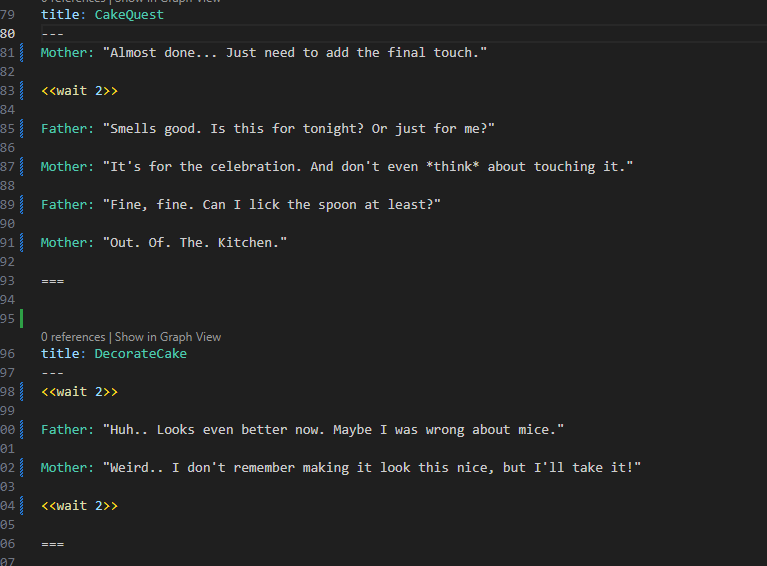Select line number 80 in the gutter
Viewport: 767px width, 566px height.
[8, 34]
